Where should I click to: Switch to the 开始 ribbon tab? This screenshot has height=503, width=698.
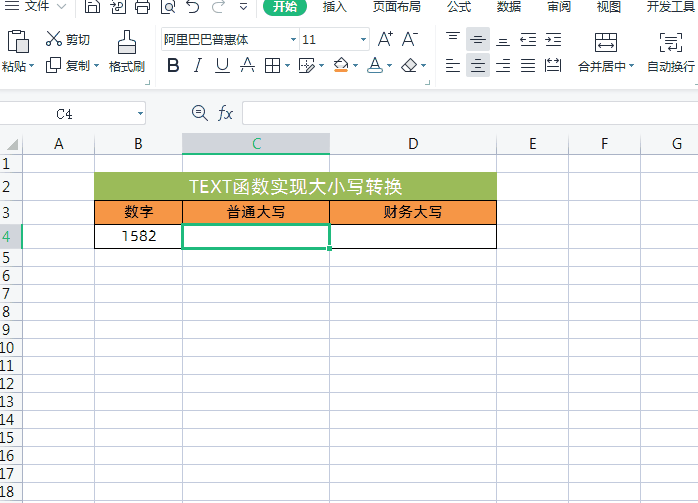tap(285, 7)
